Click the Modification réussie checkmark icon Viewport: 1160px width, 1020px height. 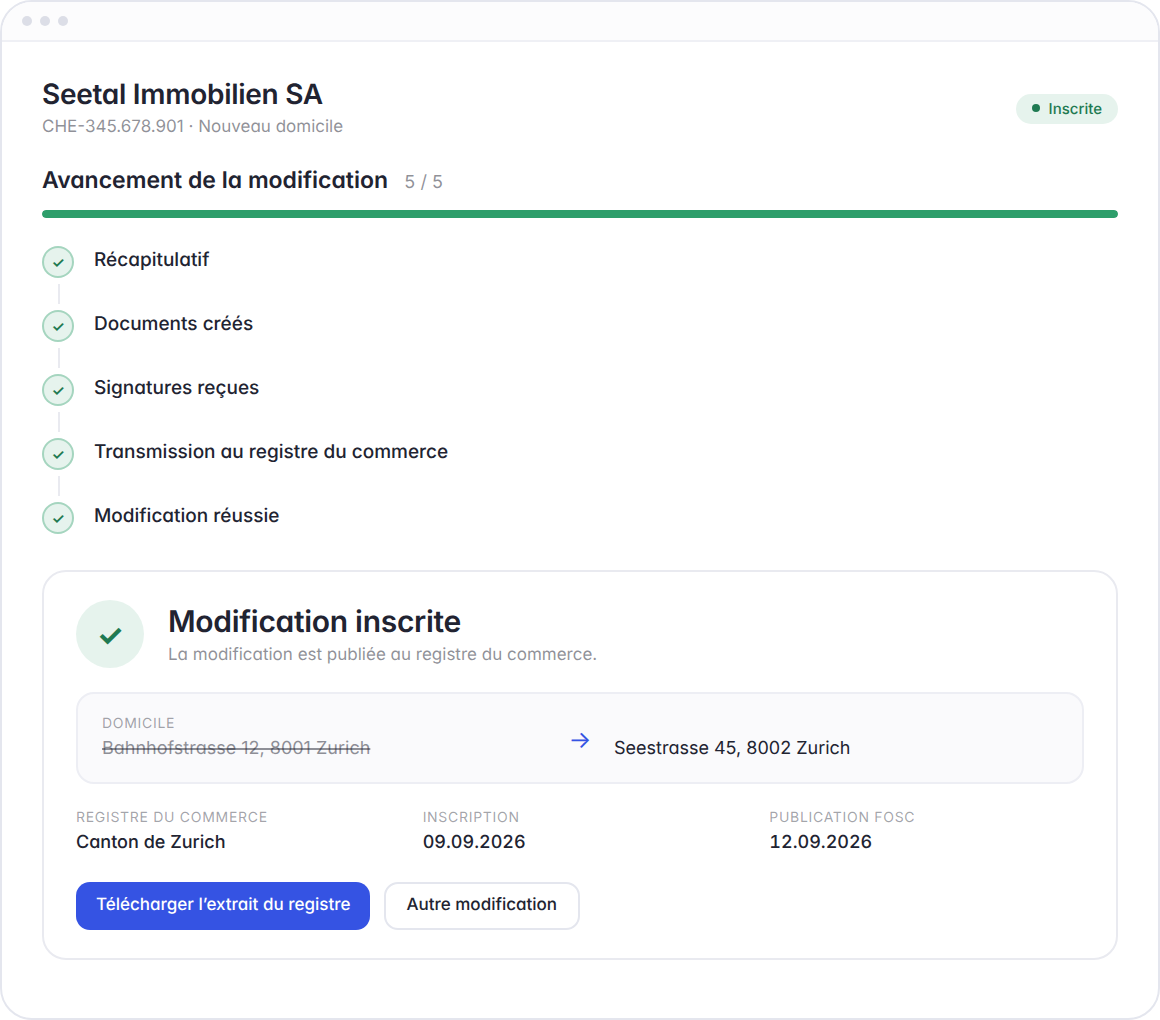pos(58,518)
